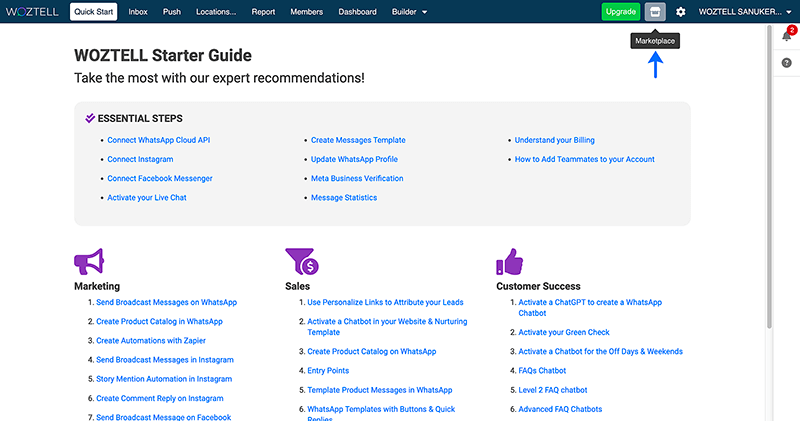Open the Members menu item

tap(307, 12)
